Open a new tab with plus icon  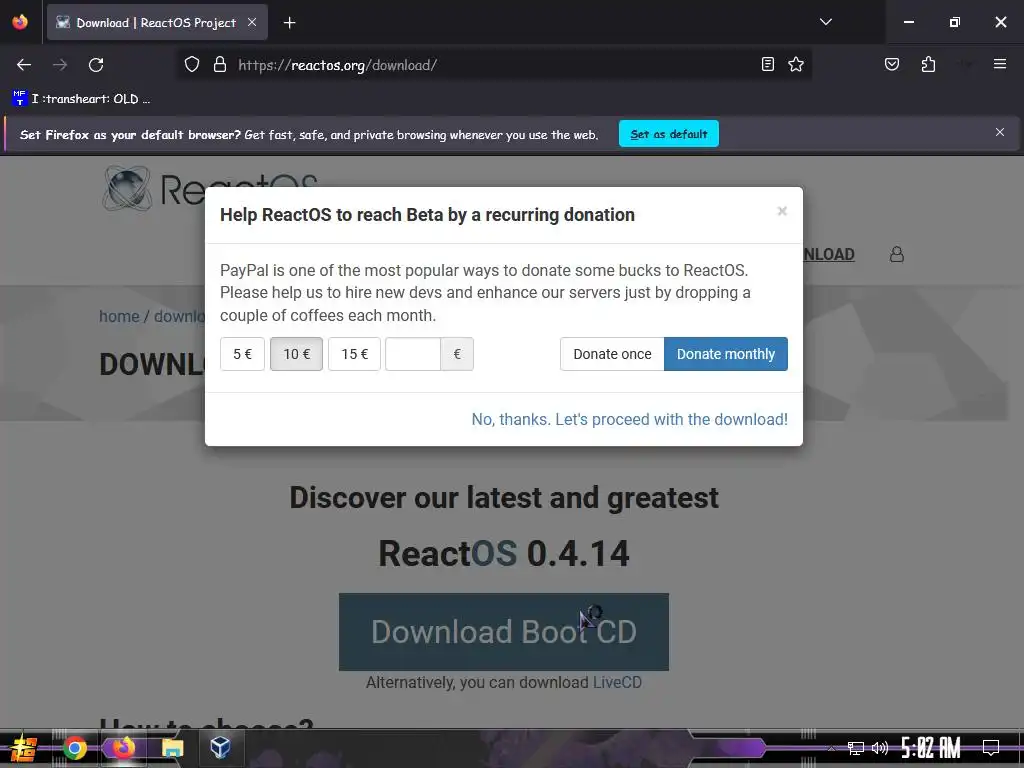point(289,23)
